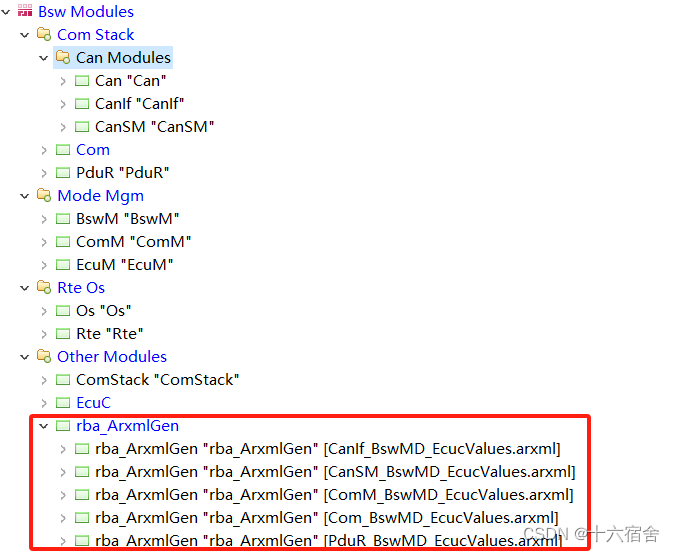Viewport: 675px width, 552px height.
Task: Select the Mode Mgm label
Action: [x=100, y=196]
